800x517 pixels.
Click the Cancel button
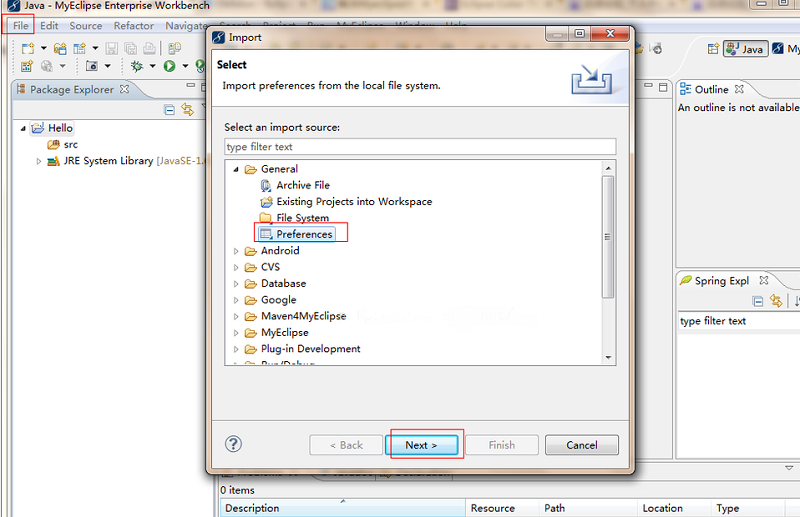tap(582, 445)
